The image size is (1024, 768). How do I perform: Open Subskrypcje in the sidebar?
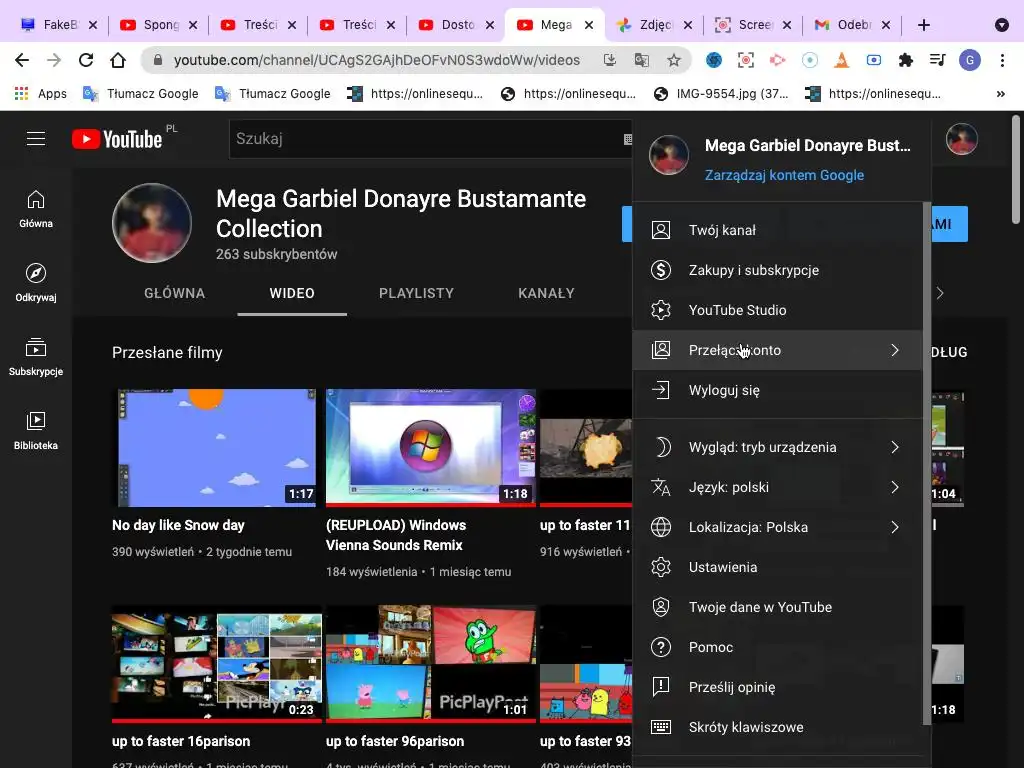(x=36, y=357)
